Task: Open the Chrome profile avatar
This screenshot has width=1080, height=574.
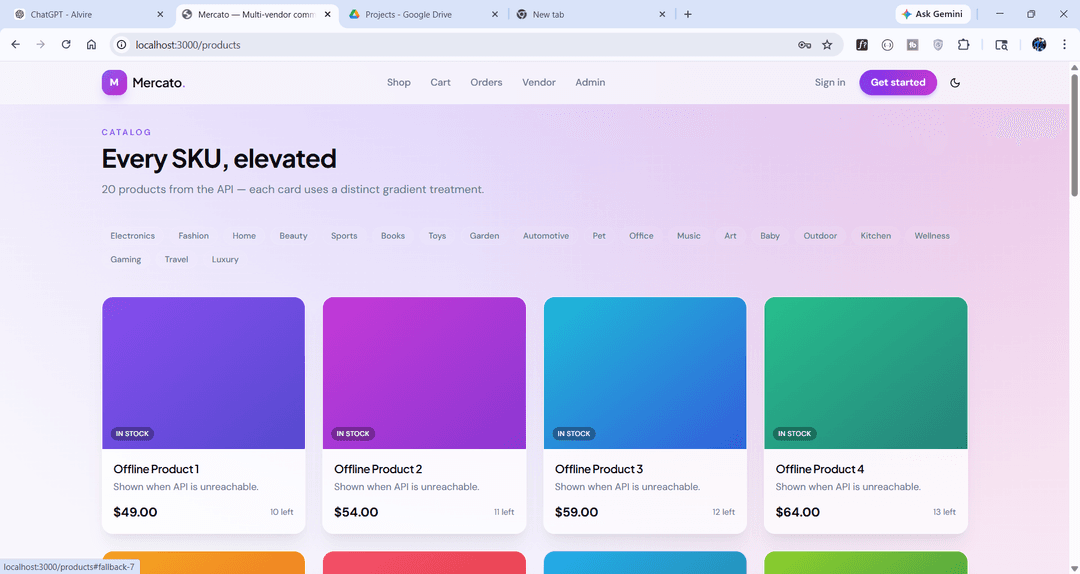Action: tap(1039, 45)
